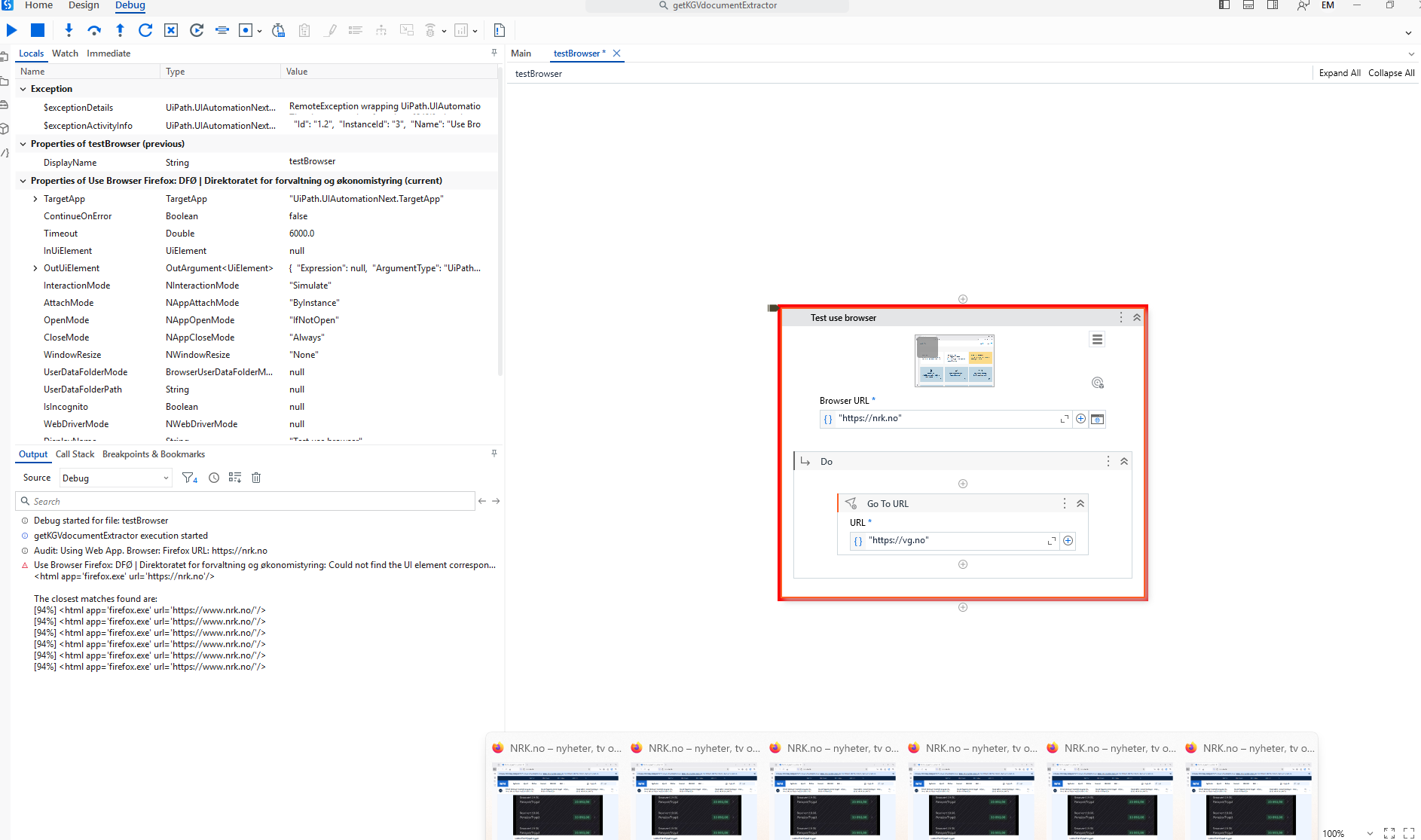Switch to the Main workflow tab
The image size is (1421, 840).
pyautogui.click(x=521, y=53)
